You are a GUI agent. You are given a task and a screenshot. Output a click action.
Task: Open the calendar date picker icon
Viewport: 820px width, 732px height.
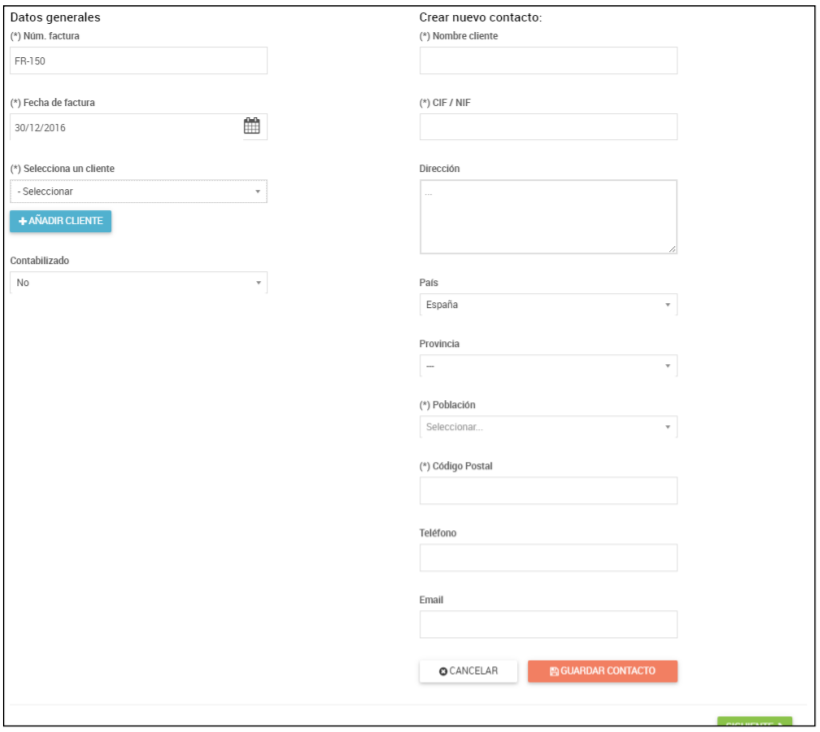click(252, 126)
